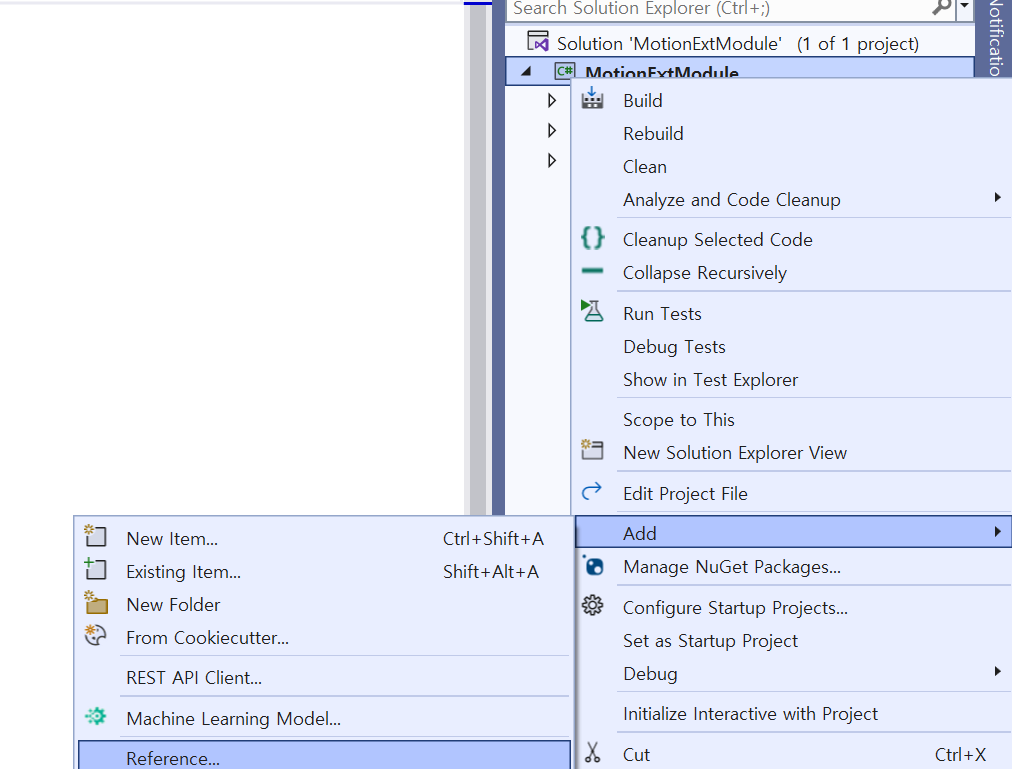Choose New Solution Explorer View

click(793, 453)
